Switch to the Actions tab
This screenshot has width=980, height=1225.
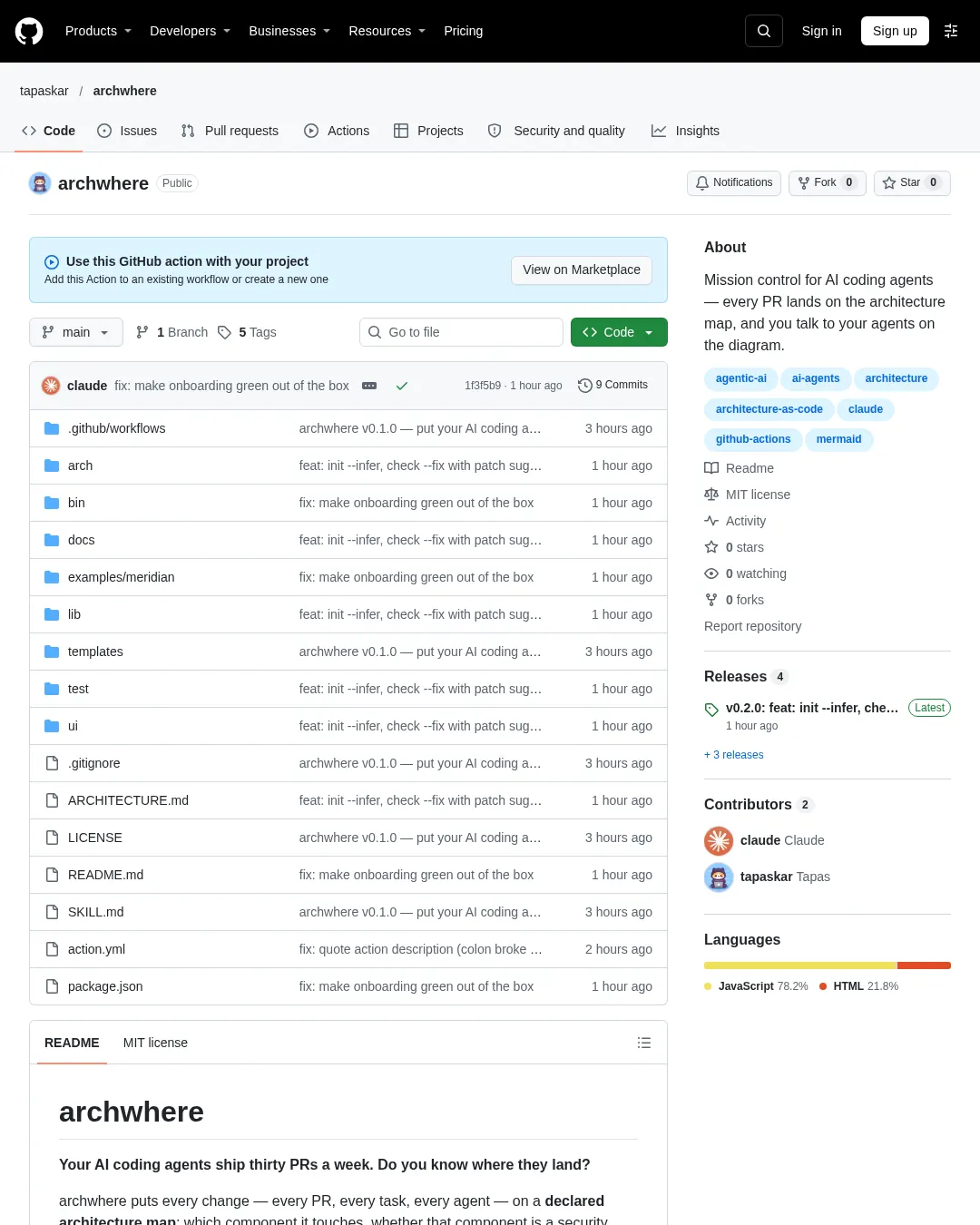[337, 131]
